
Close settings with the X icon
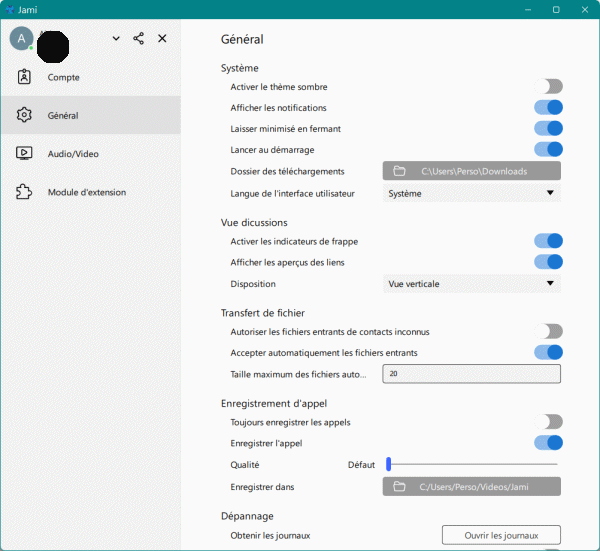click(x=162, y=39)
